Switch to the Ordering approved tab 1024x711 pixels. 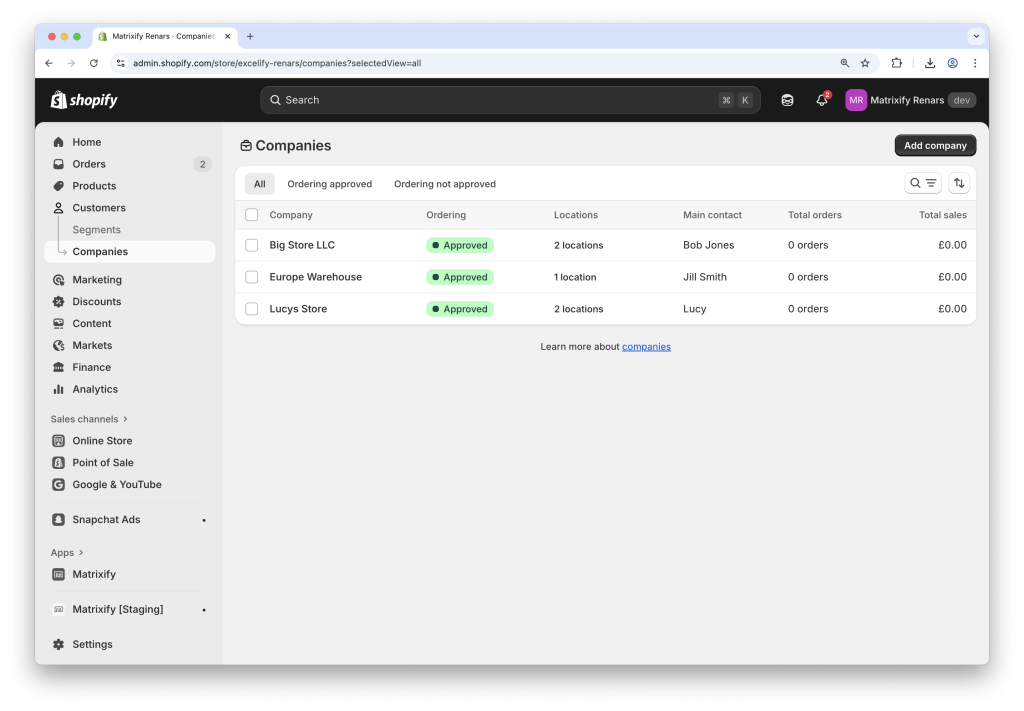point(330,184)
